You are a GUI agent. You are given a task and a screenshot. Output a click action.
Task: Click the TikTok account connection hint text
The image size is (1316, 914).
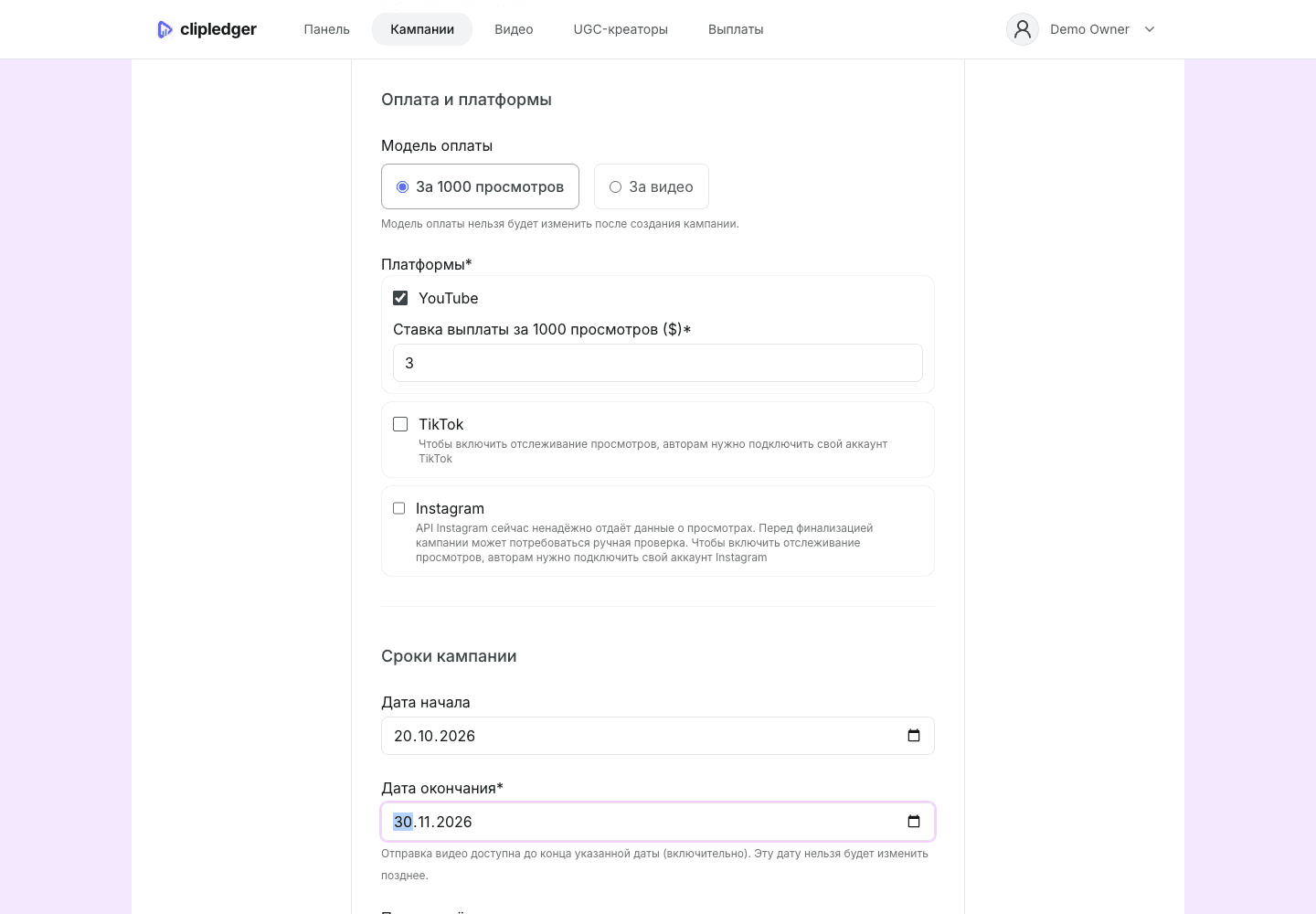(653, 452)
